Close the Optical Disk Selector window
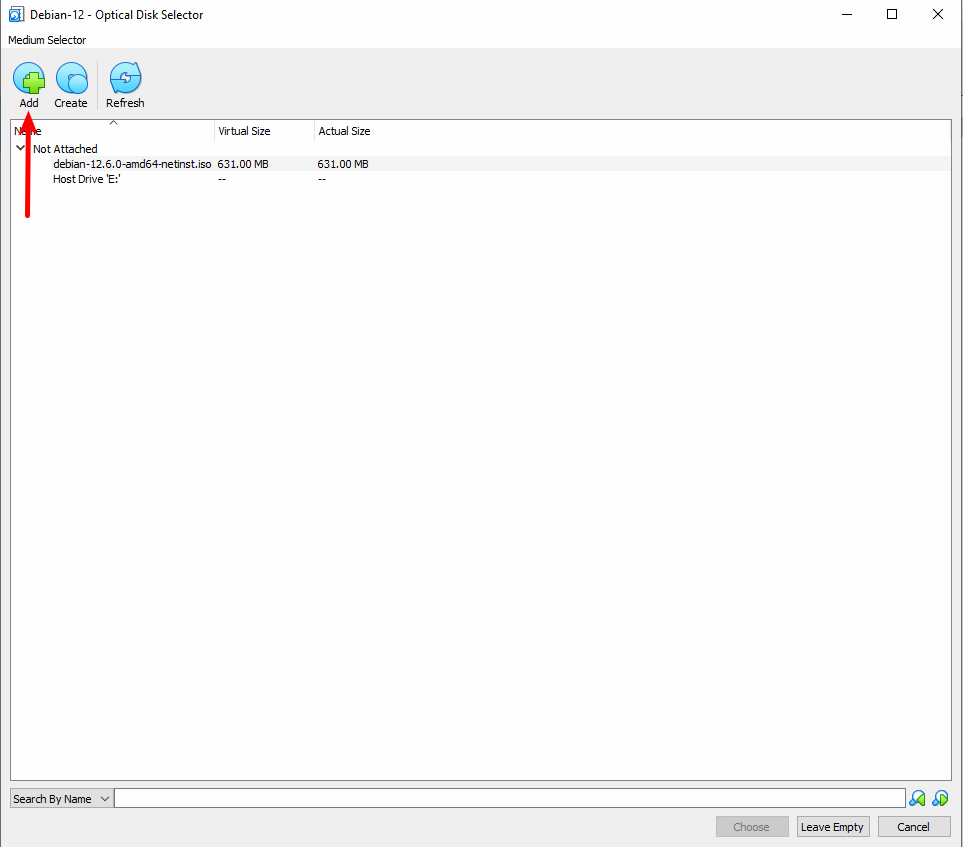The width and height of the screenshot is (963, 847). [938, 14]
